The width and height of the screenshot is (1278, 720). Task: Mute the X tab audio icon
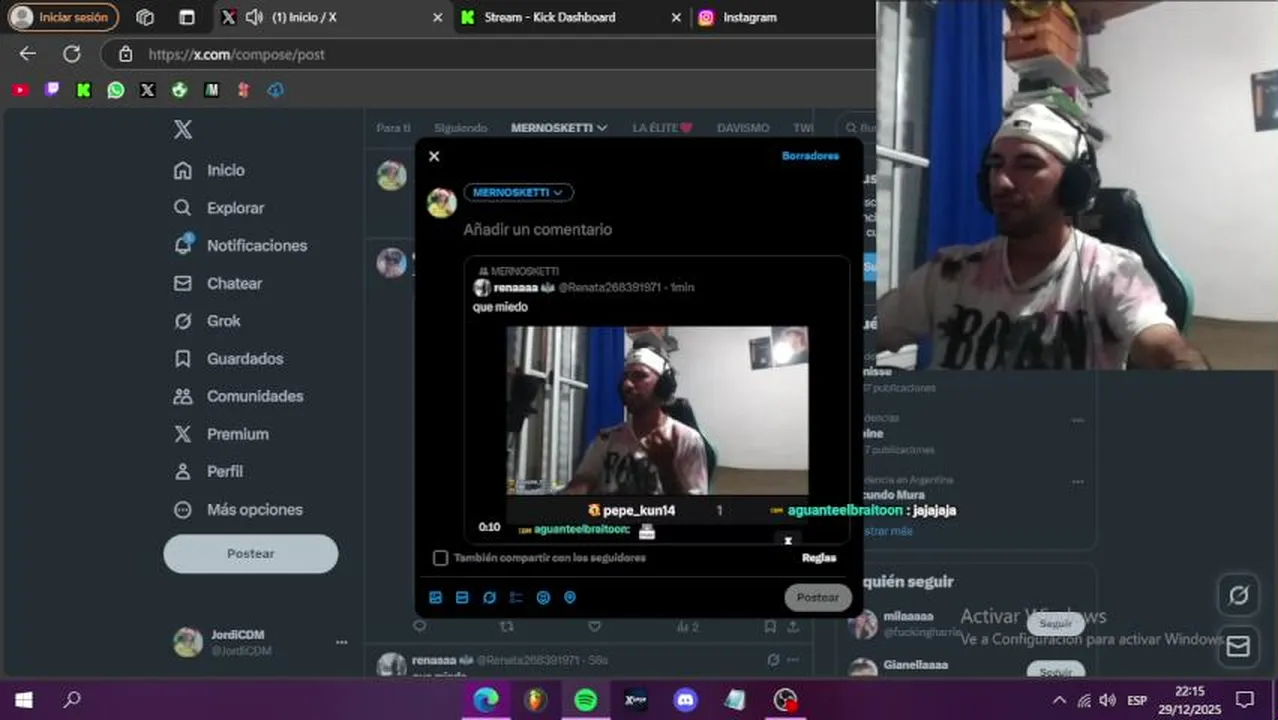[254, 17]
